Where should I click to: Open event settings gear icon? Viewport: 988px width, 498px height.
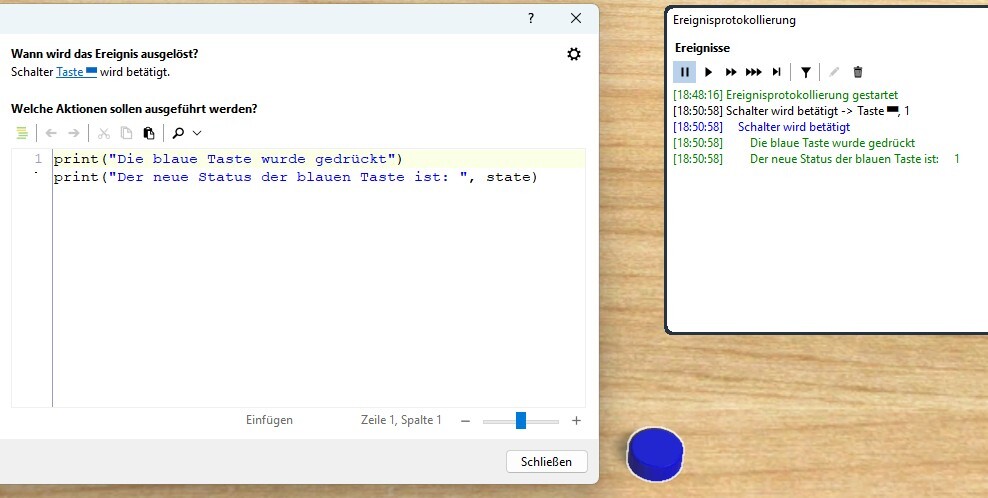[x=574, y=54]
